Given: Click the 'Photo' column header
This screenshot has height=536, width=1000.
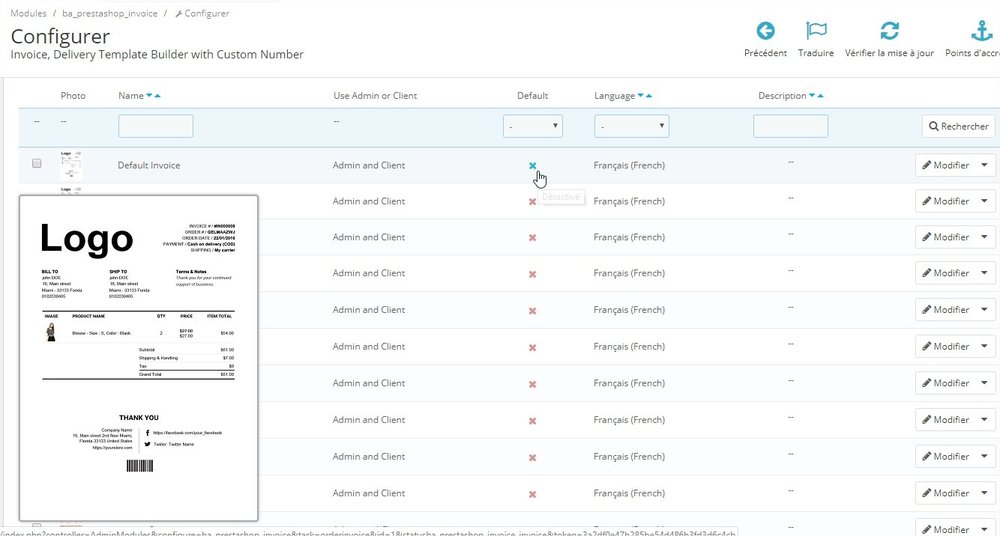Looking at the screenshot, I should point(73,96).
